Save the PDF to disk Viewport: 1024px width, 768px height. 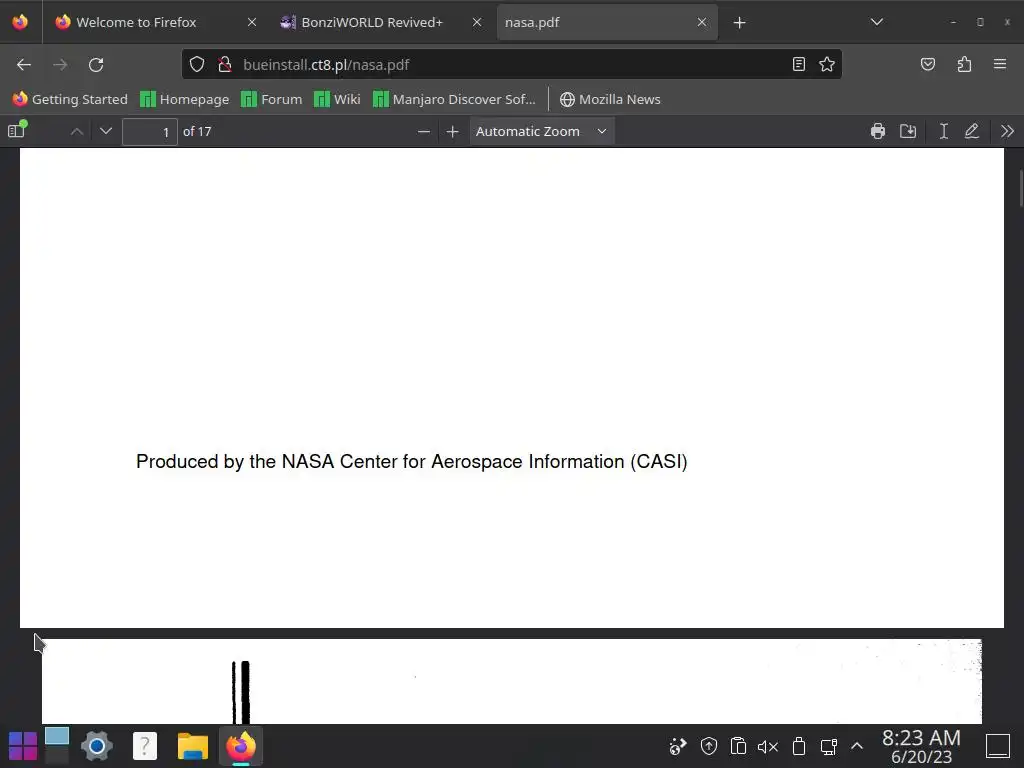(x=908, y=131)
